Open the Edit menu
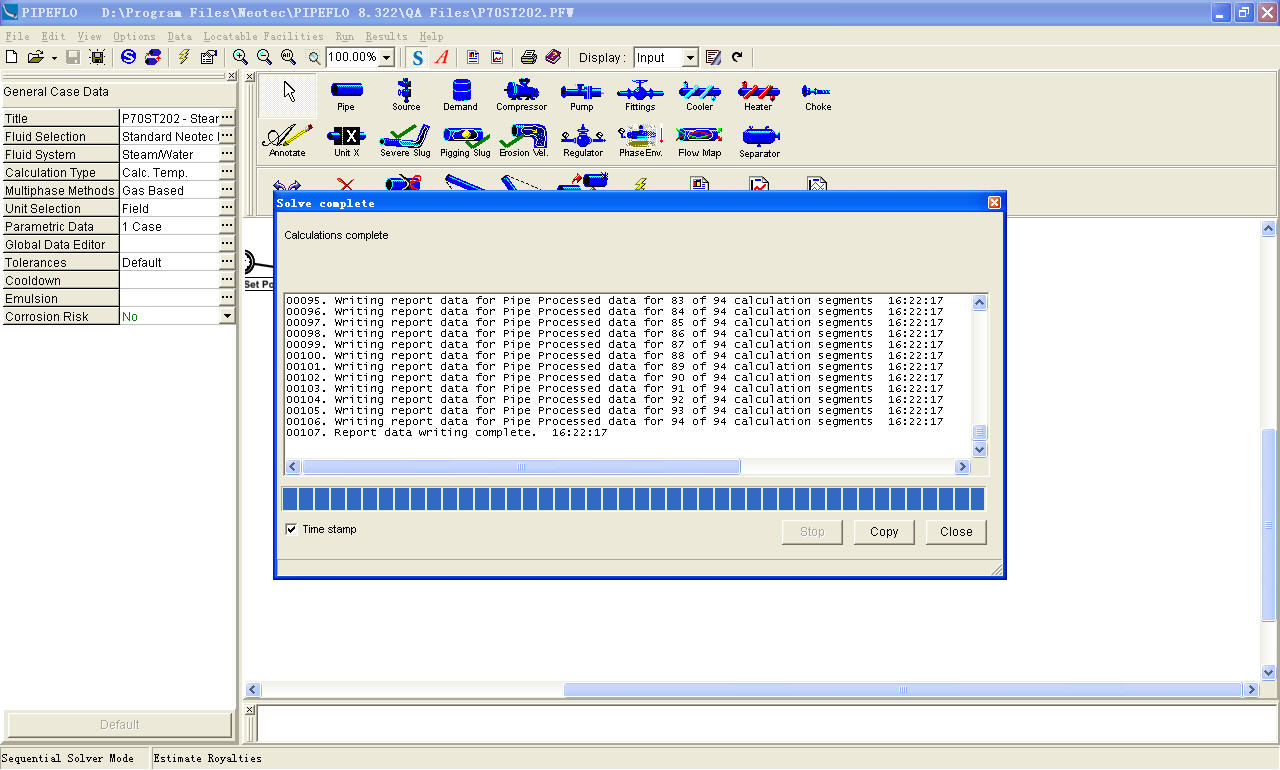1280x770 pixels. (x=53, y=36)
